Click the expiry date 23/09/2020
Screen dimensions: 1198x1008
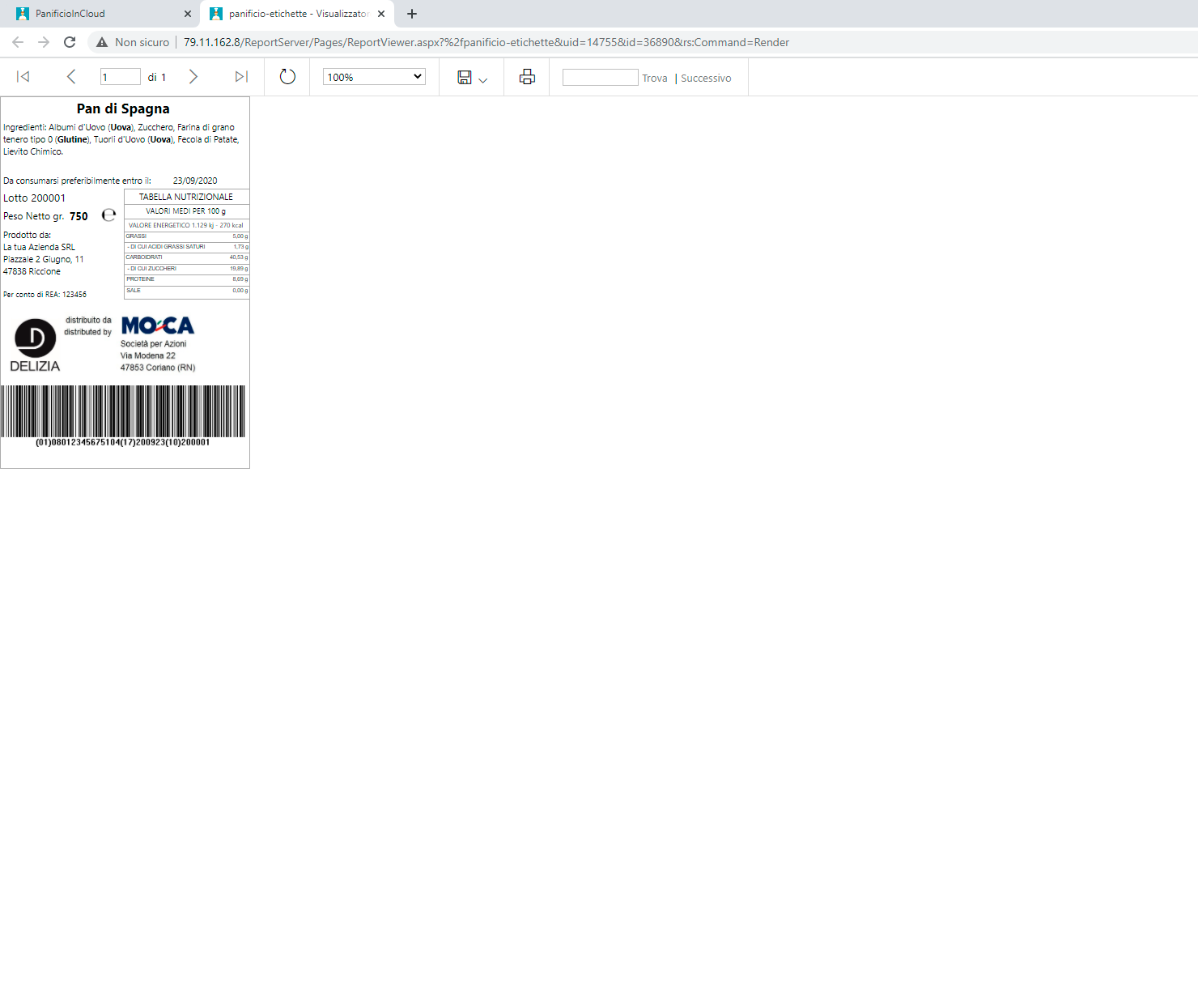[195, 181]
